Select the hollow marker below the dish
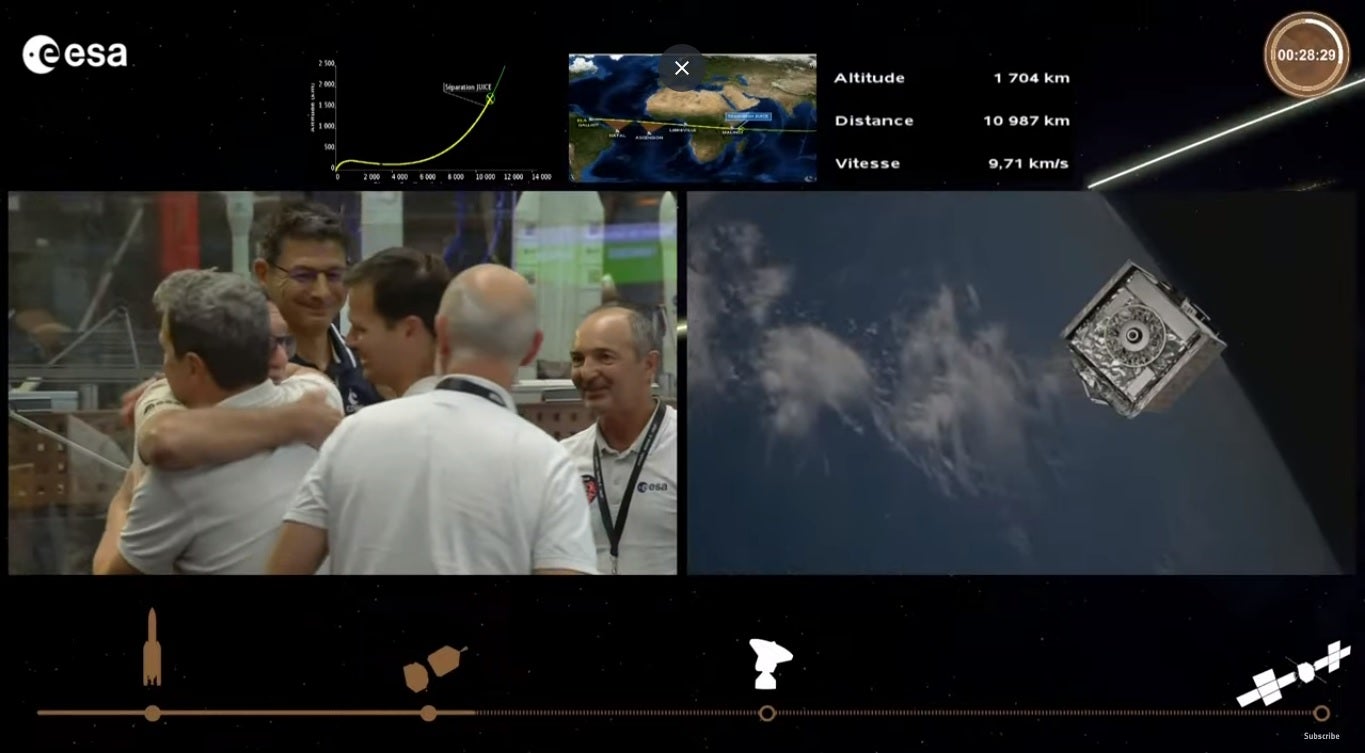 767,713
